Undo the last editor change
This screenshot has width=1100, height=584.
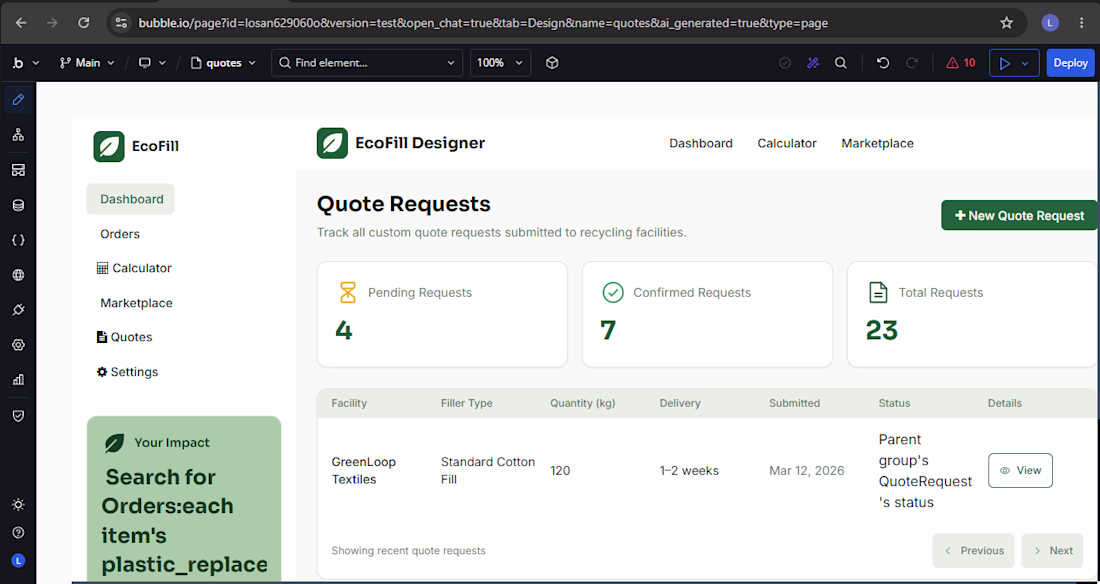pyautogui.click(x=883, y=63)
